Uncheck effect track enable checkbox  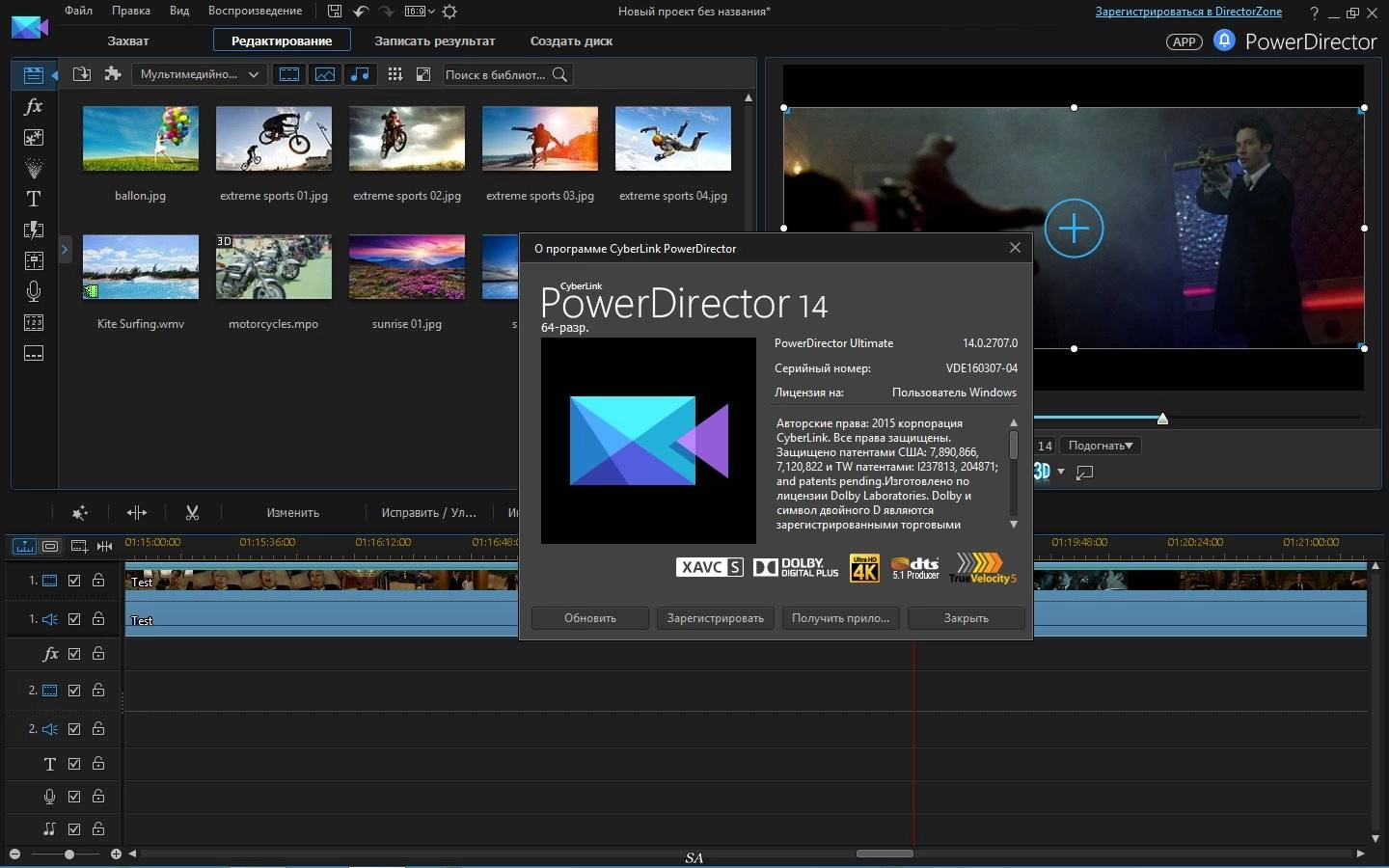tap(74, 654)
